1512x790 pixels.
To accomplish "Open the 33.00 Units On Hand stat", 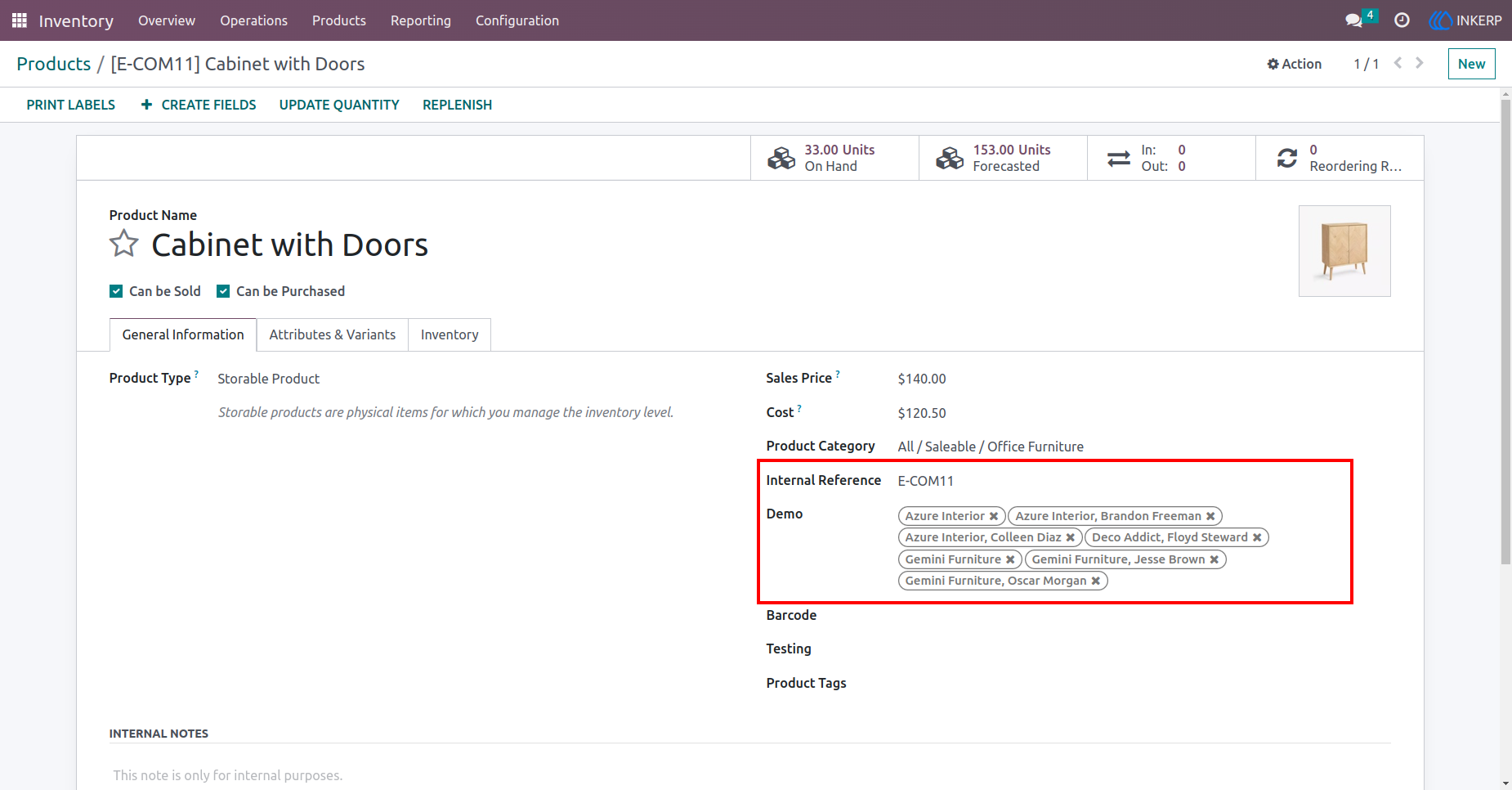I will click(834, 158).
